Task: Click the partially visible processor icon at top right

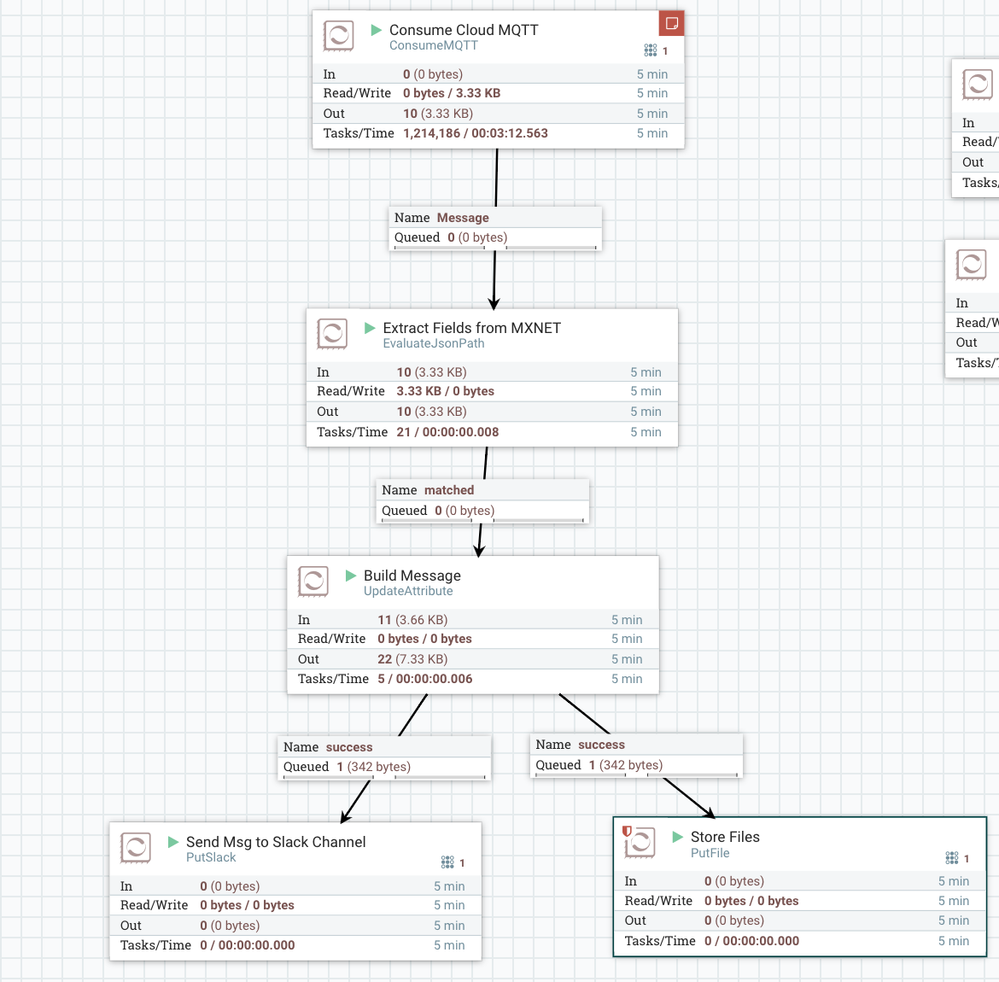Action: pos(978,84)
